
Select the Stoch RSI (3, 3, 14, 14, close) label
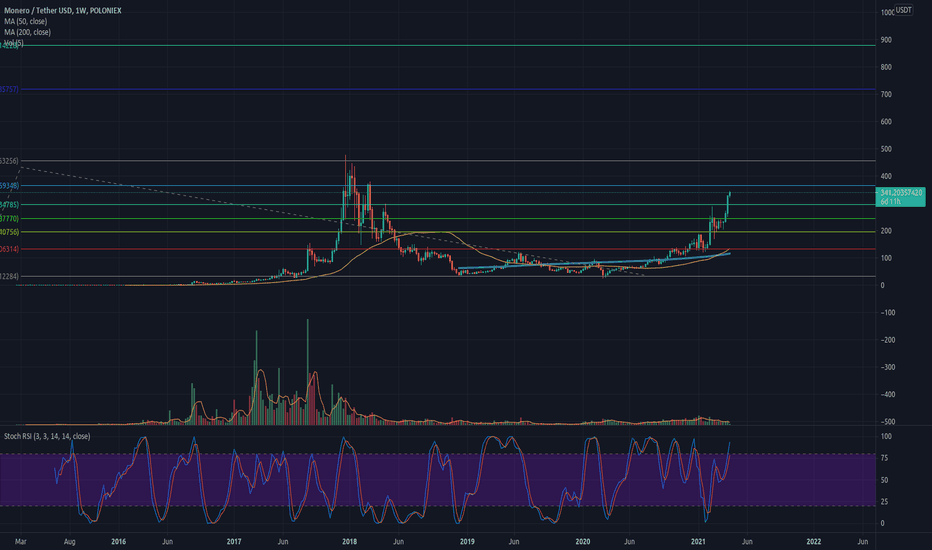(x=47, y=436)
